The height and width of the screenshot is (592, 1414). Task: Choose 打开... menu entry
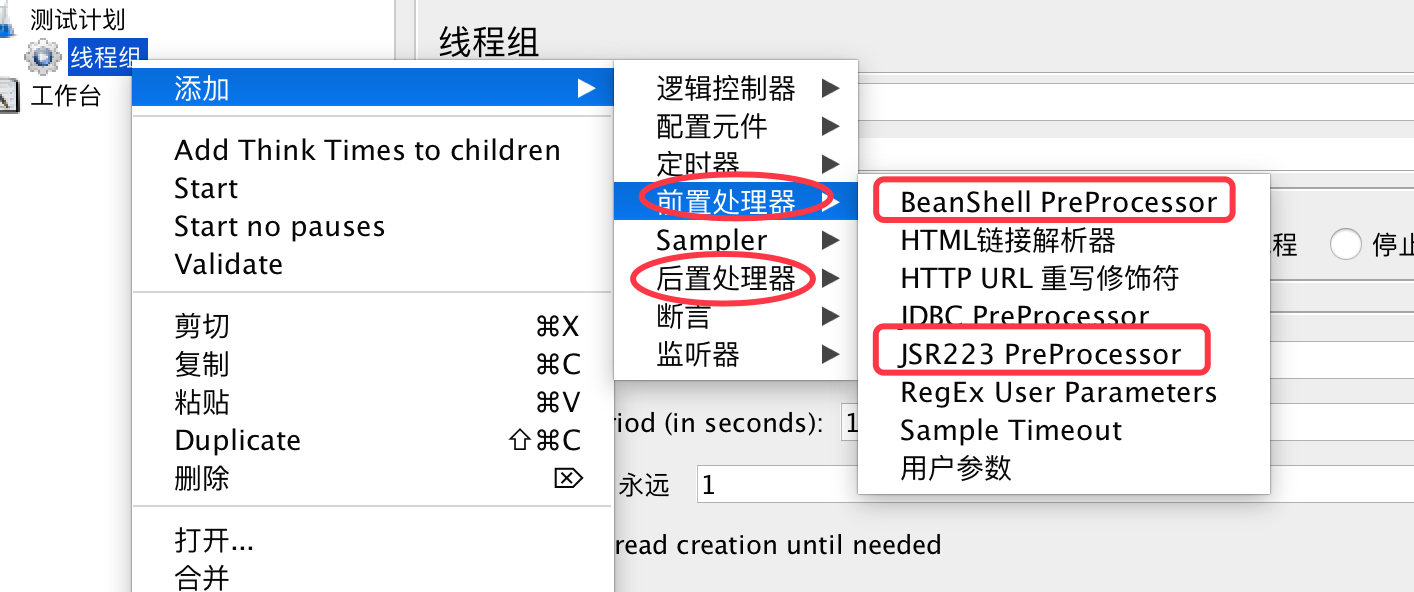(x=372, y=540)
